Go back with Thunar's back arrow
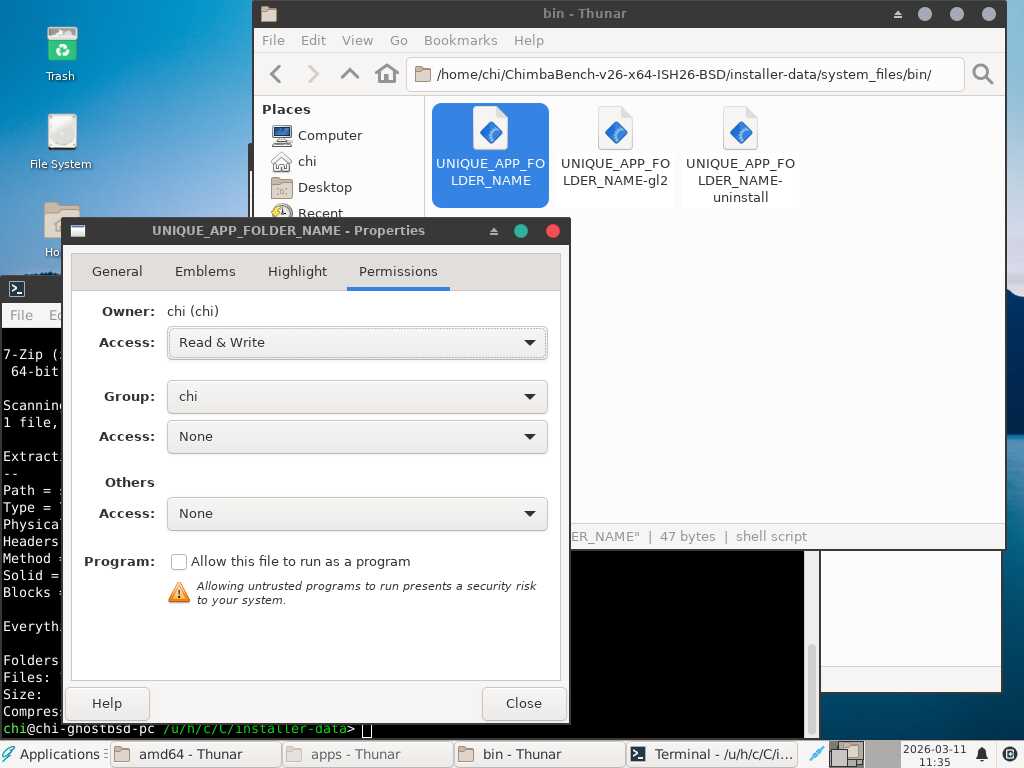The width and height of the screenshot is (1024, 768). click(x=276, y=74)
